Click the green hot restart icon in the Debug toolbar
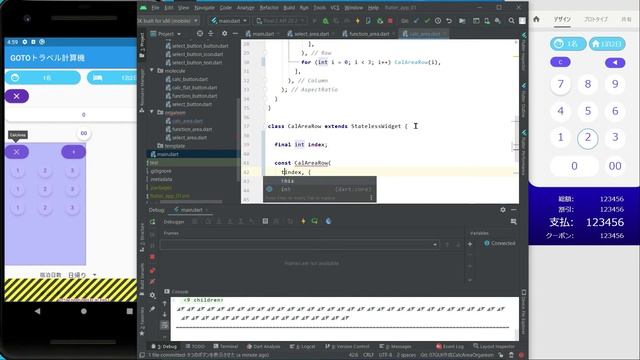640x360 pixels. point(315,221)
